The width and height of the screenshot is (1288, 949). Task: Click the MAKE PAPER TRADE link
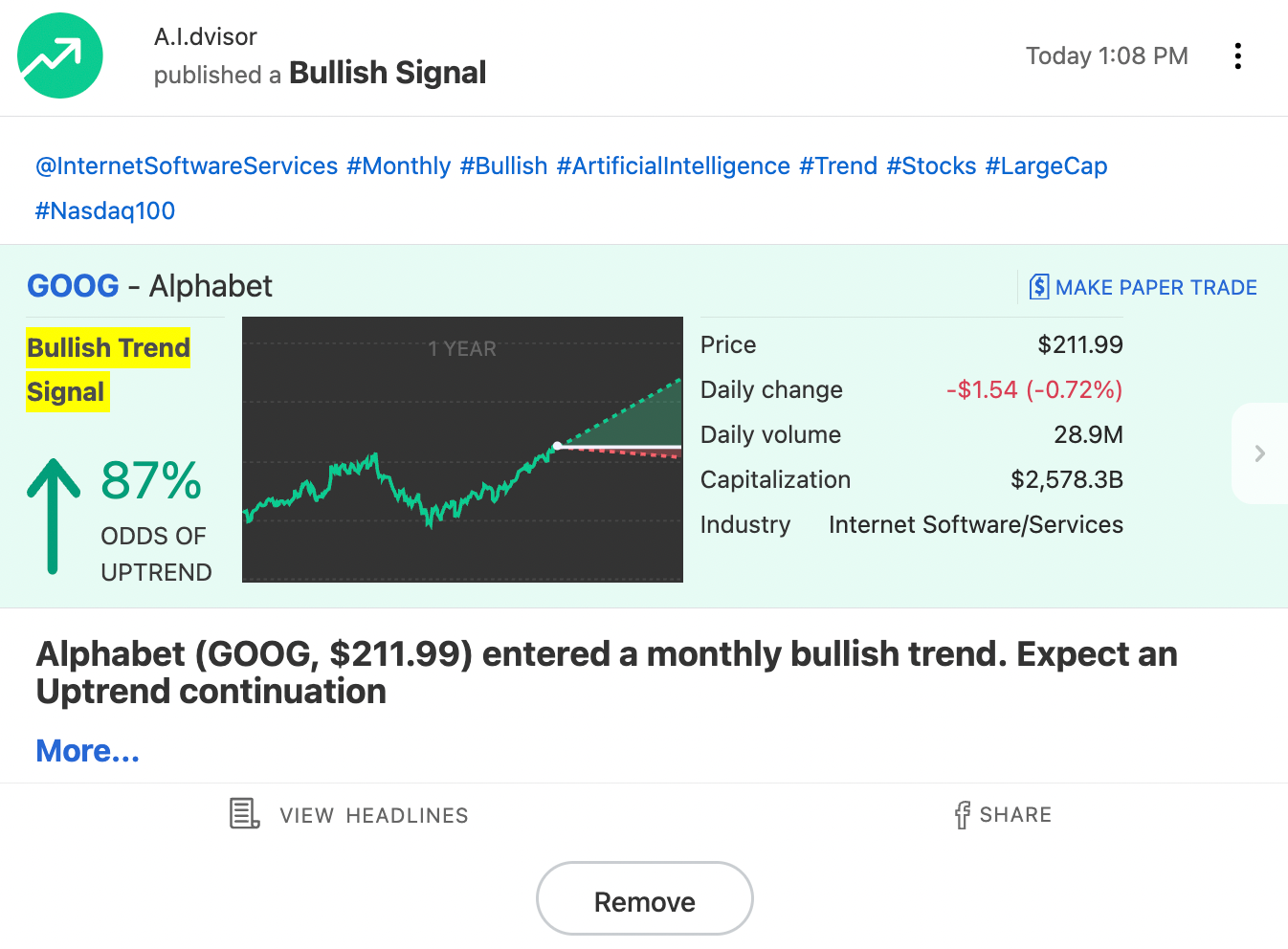click(x=1156, y=287)
